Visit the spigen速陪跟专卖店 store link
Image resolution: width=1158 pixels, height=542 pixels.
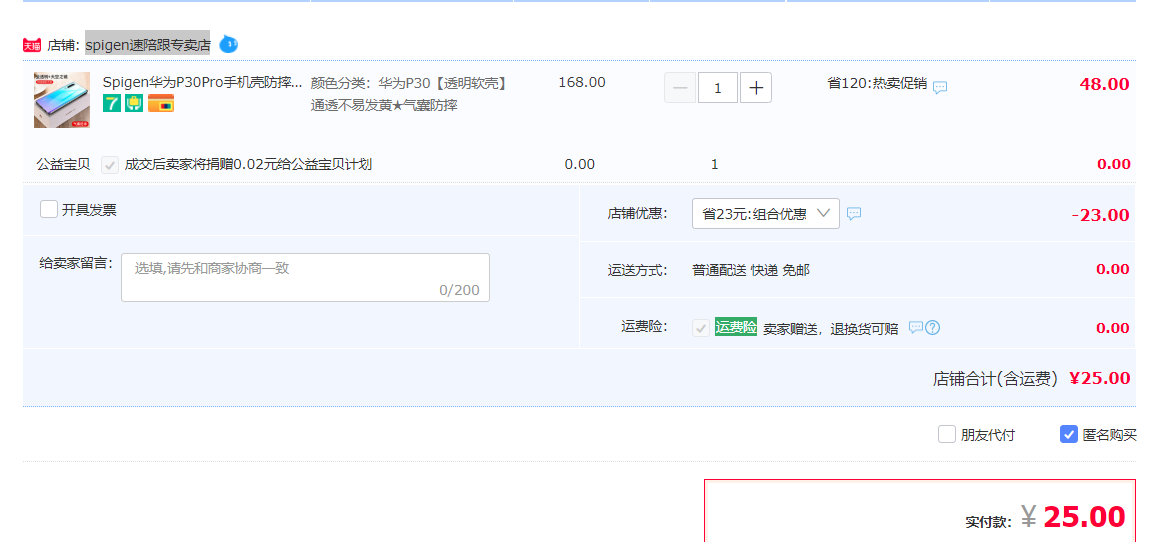coord(148,45)
